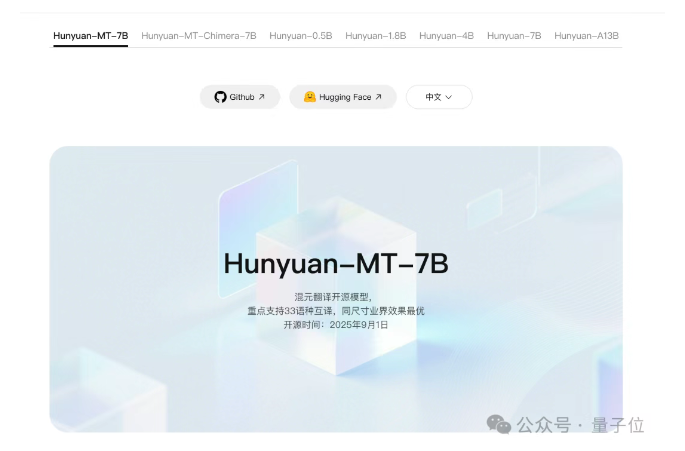Click the Hunyuan-MT-7B banner heading
The width and height of the screenshot is (685, 451).
click(x=336, y=264)
